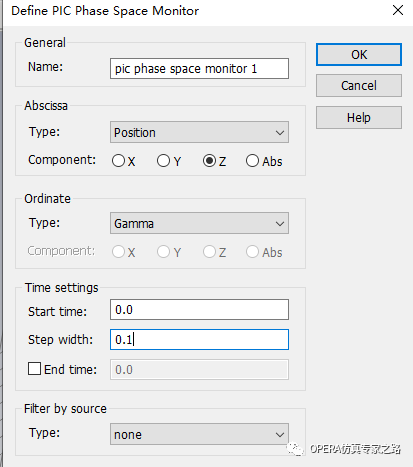Open Filter by source Type dropdown
The image size is (413, 467).
199,434
